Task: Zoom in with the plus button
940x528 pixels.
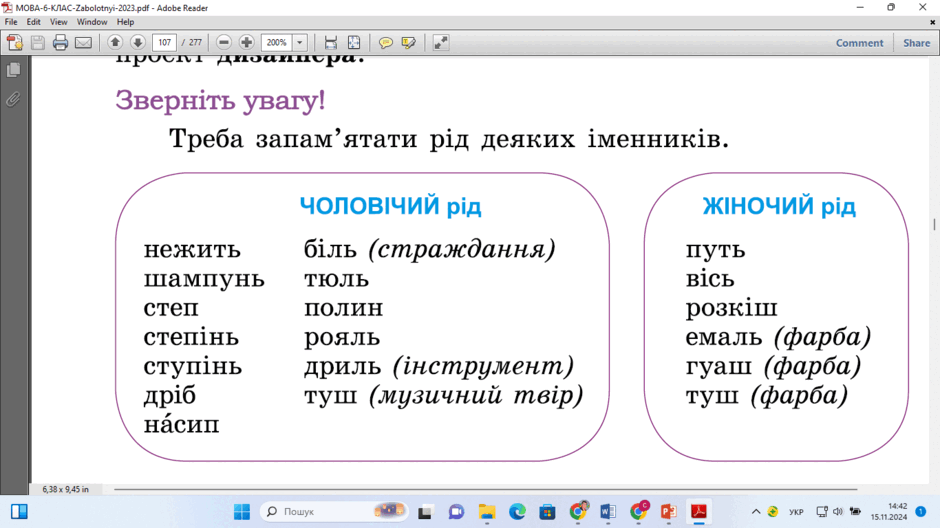Action: [246, 43]
